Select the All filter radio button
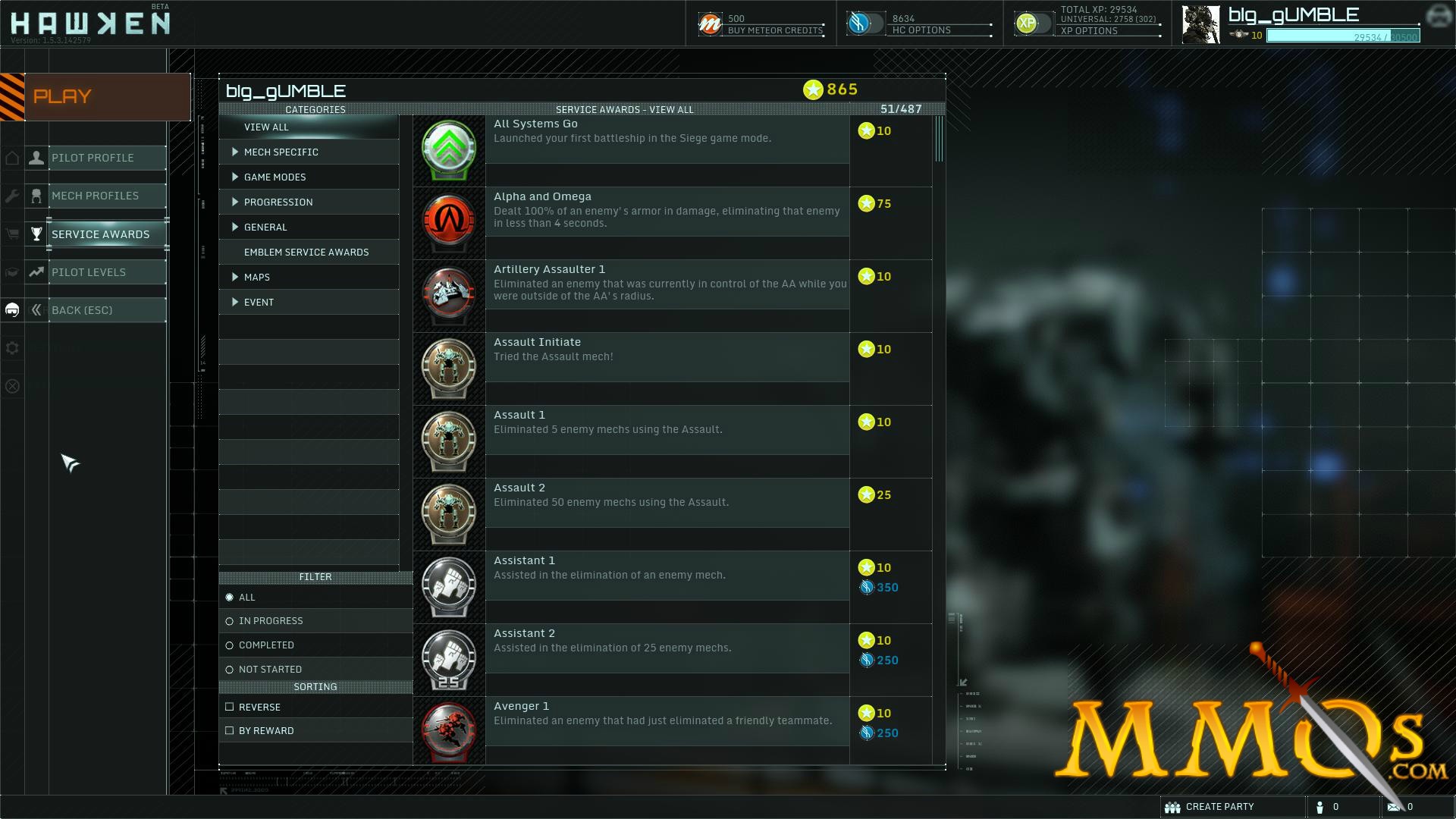The image size is (1456, 819). pyautogui.click(x=229, y=598)
